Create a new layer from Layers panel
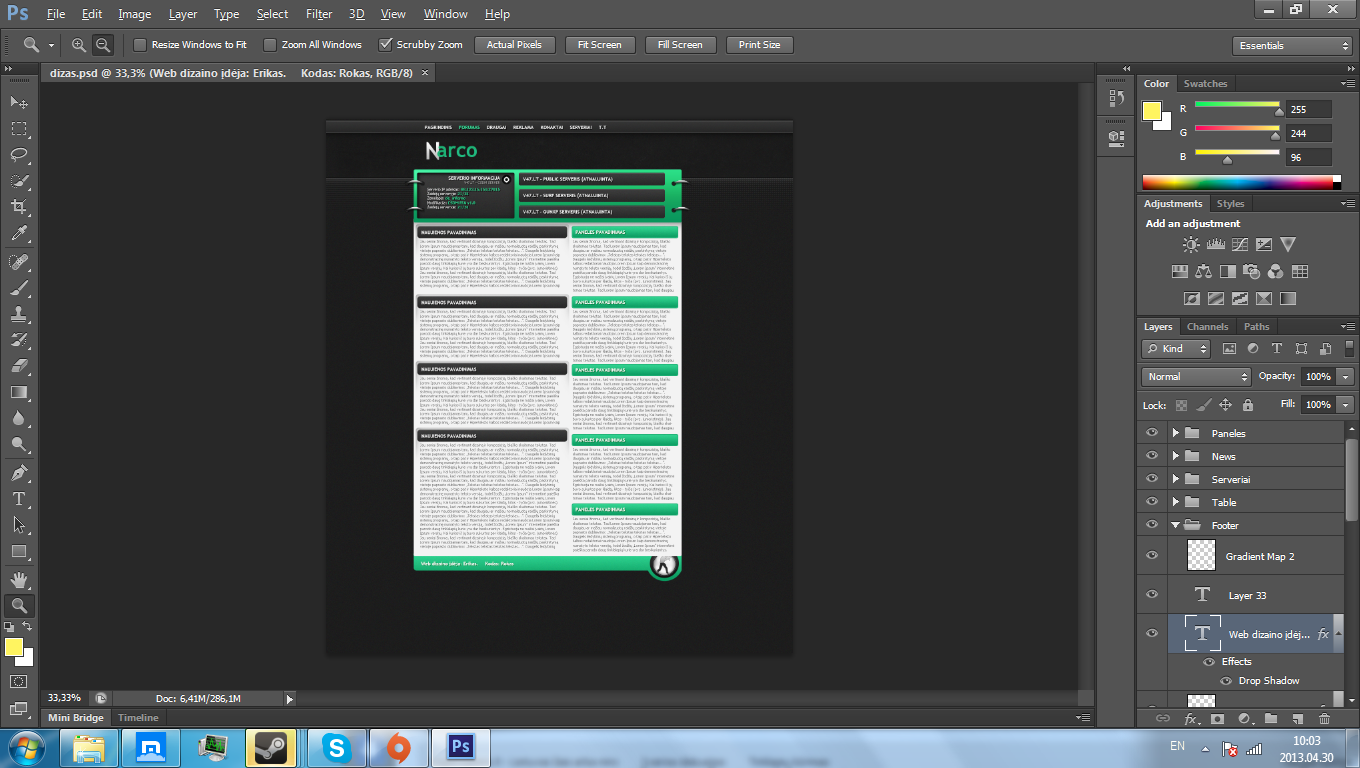Screen dimensions: 1360x768 coord(1298,718)
